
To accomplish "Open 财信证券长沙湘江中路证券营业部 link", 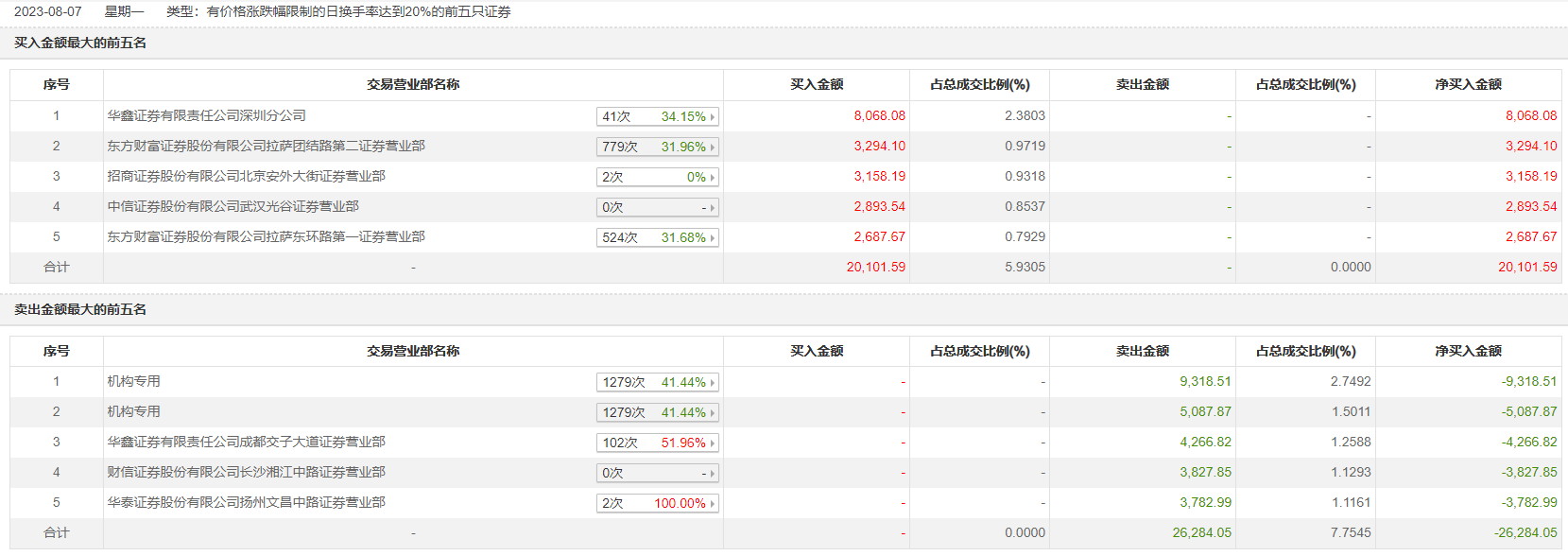I will 246,472.
